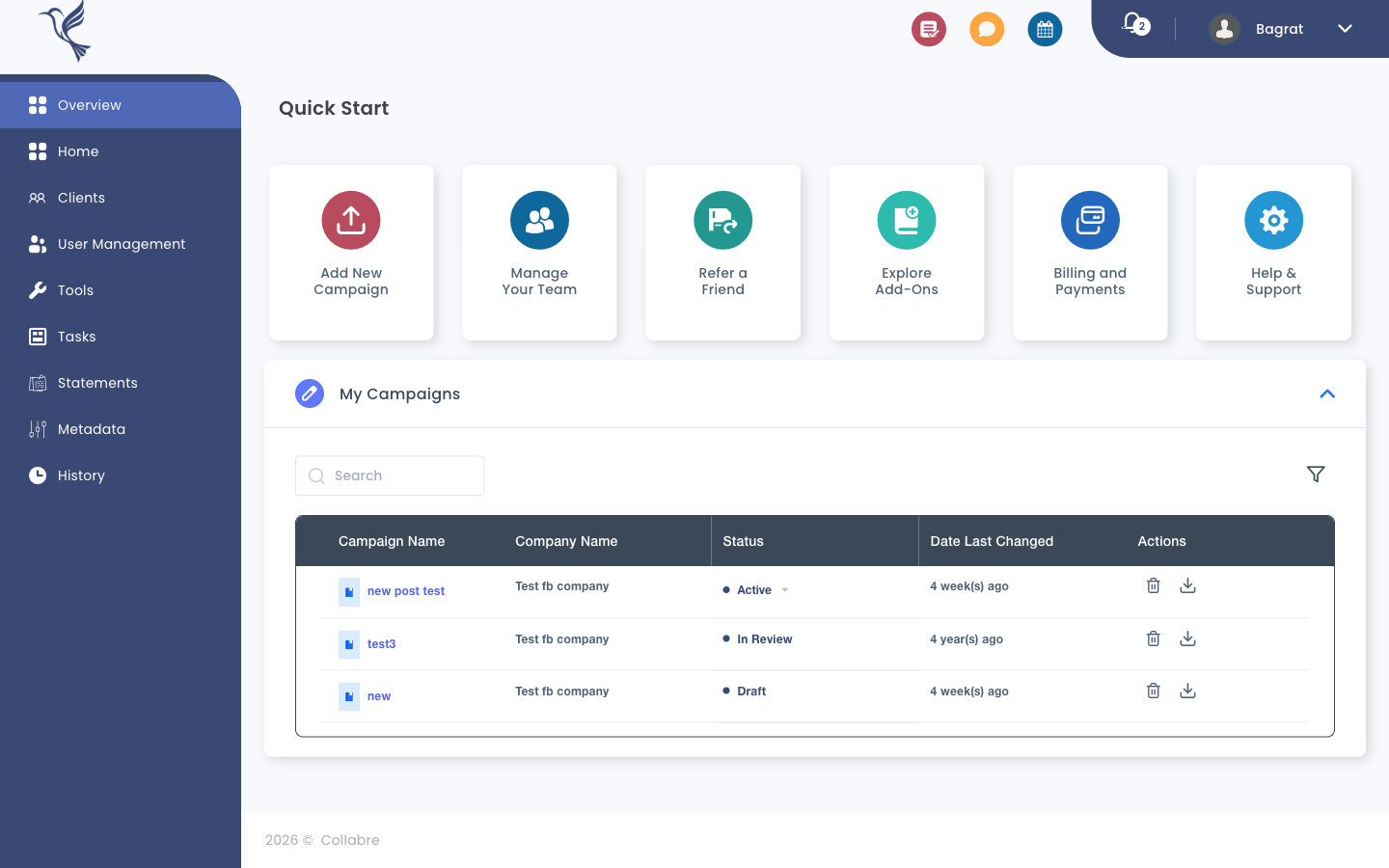Download the new post test campaign
The height and width of the screenshot is (868, 1389).
tap(1187, 585)
